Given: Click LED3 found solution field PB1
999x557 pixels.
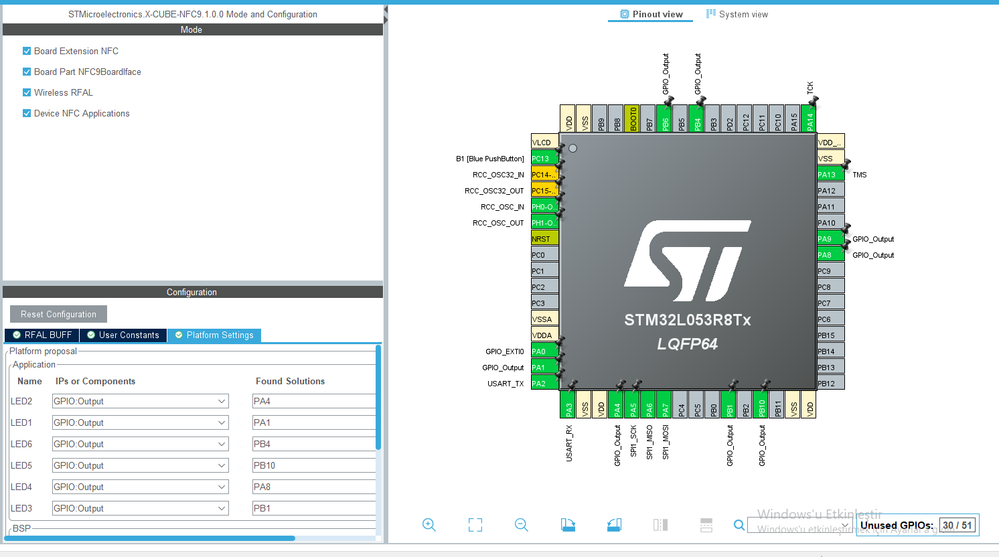Looking at the screenshot, I should 313,509.
